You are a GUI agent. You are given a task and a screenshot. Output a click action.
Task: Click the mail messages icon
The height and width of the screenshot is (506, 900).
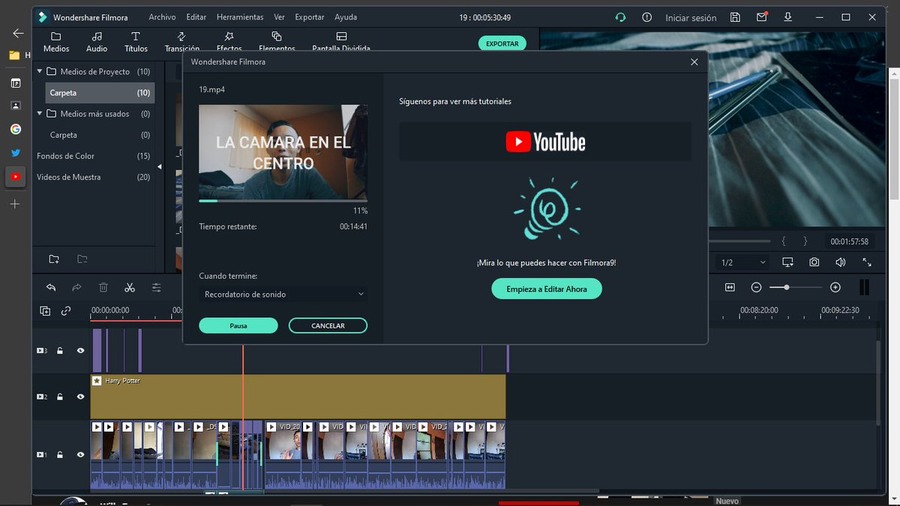(x=762, y=17)
